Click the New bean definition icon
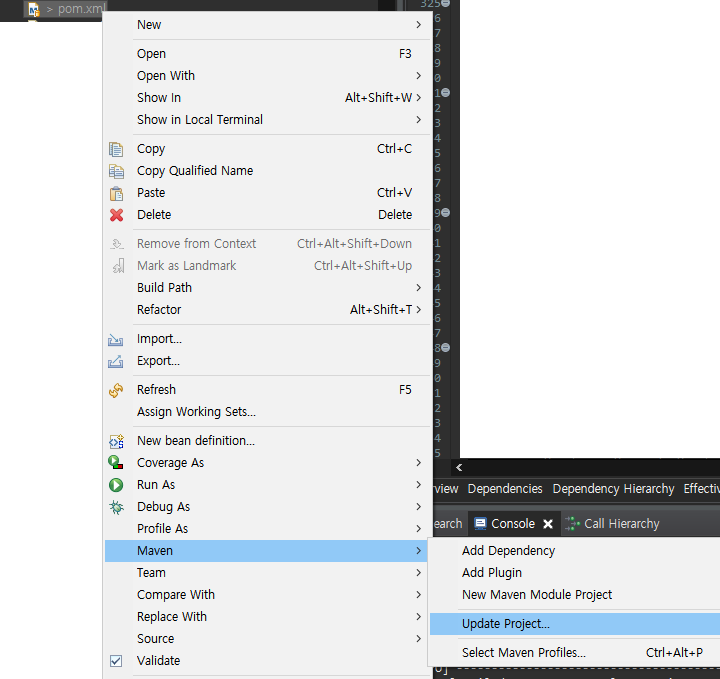This screenshot has width=720, height=679. pyautogui.click(x=116, y=441)
